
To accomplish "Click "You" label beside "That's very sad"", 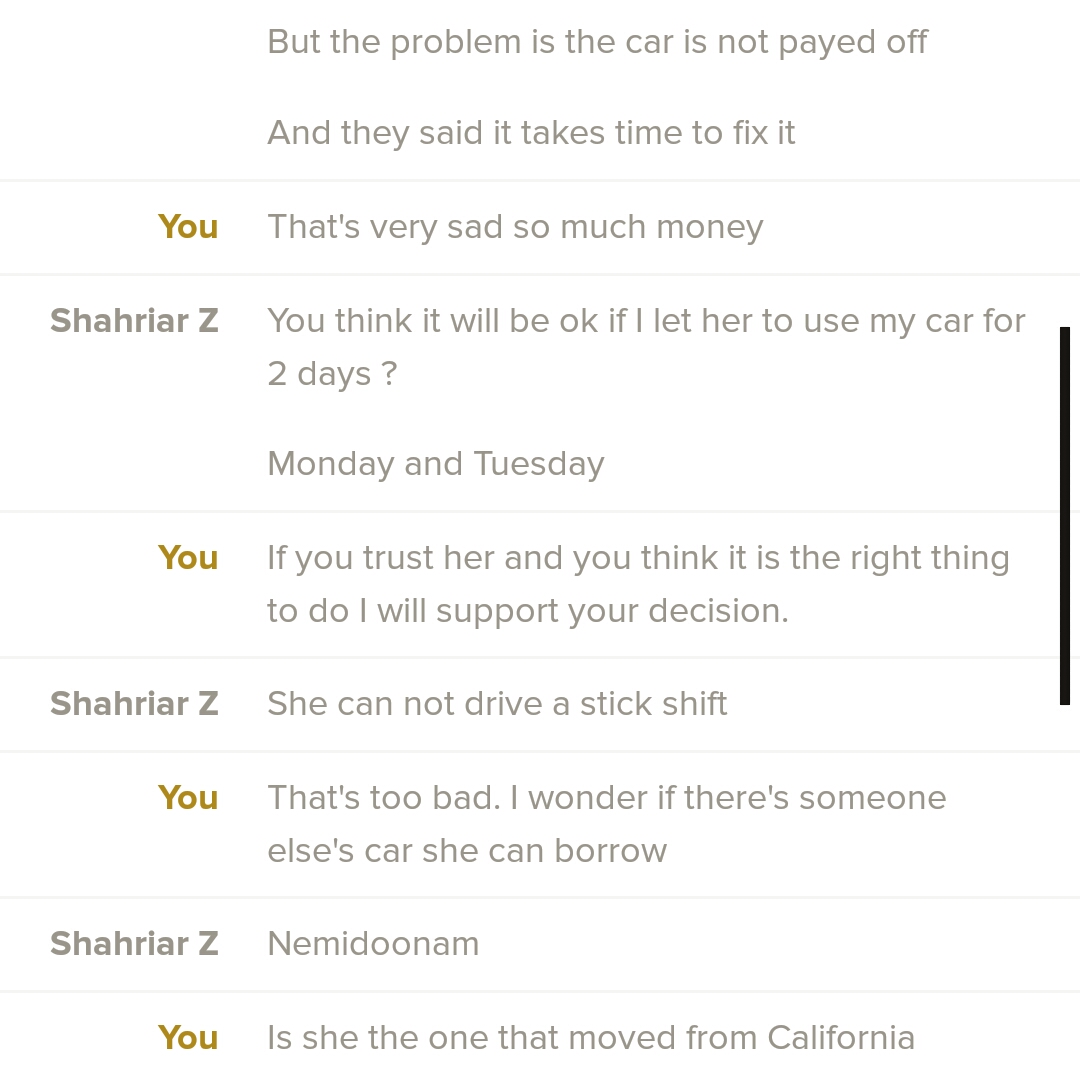I will (x=188, y=227).
